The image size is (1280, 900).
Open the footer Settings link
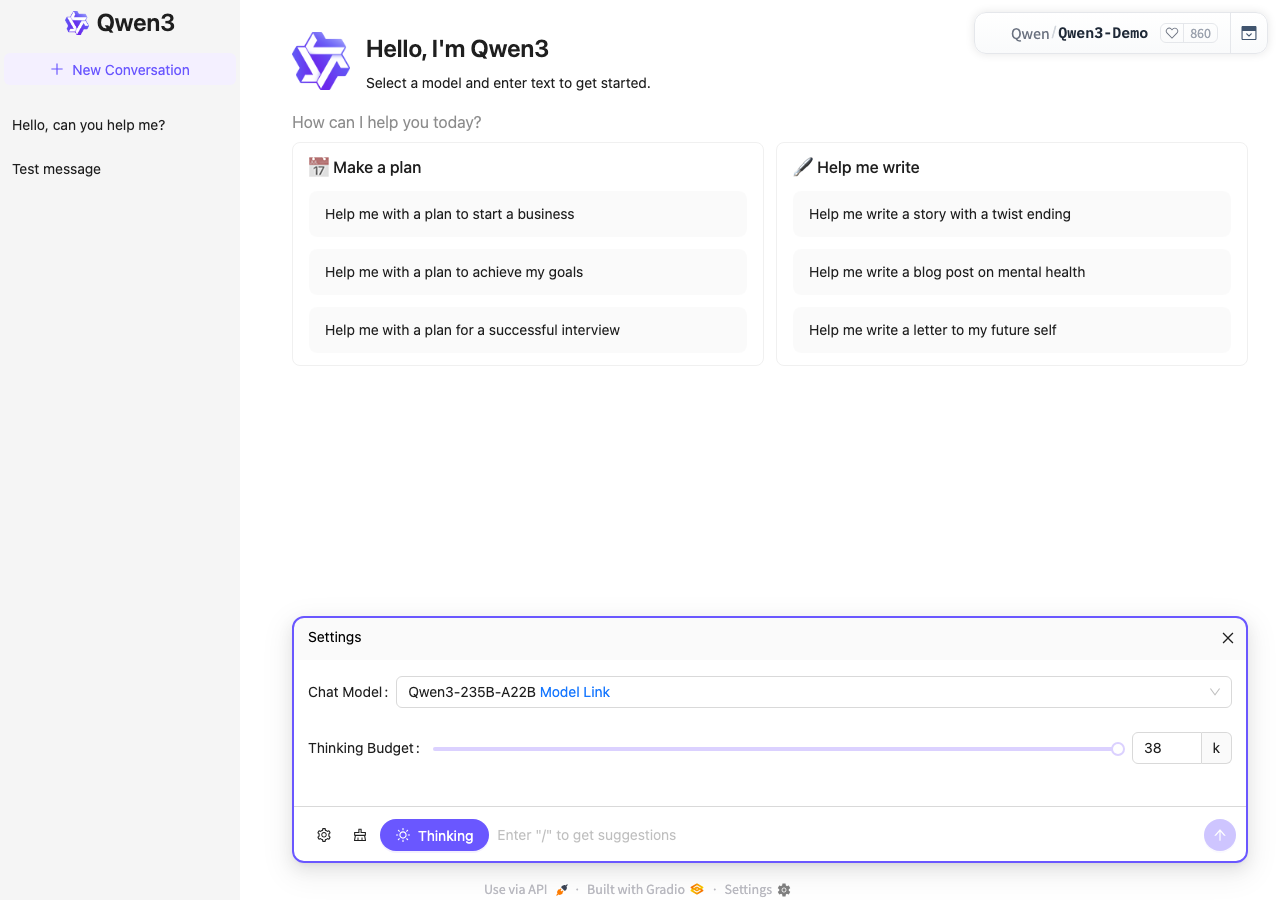tap(757, 890)
